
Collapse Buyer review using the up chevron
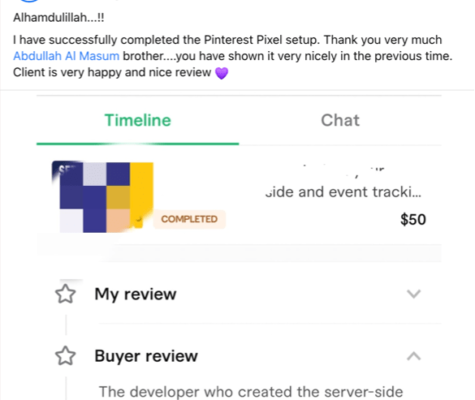tap(414, 356)
